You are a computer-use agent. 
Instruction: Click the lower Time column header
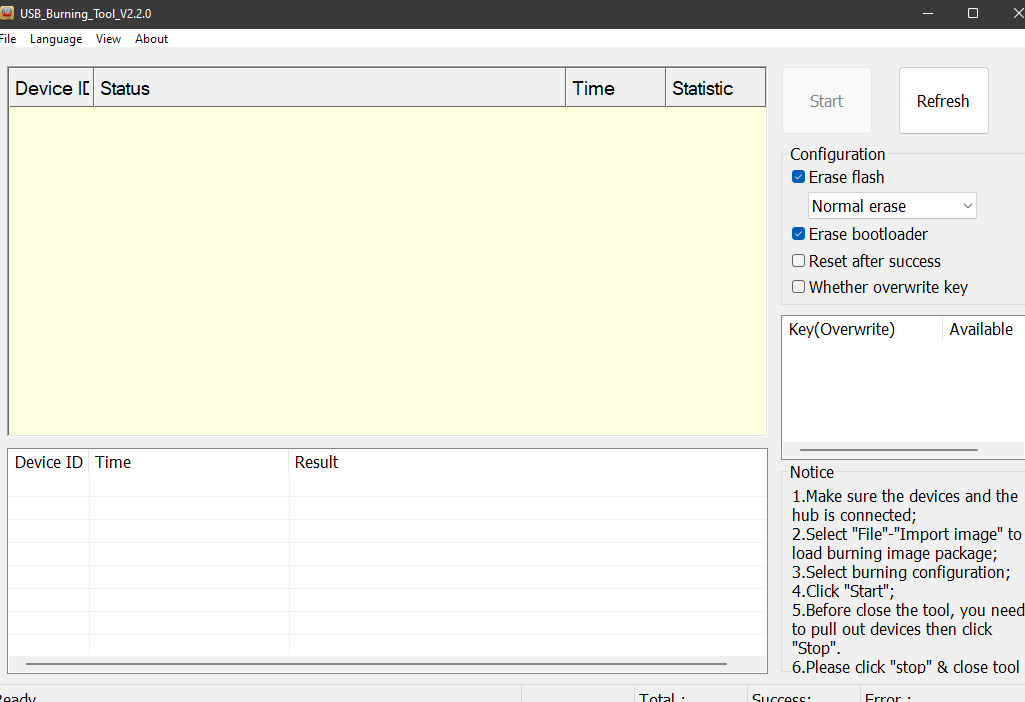click(189, 462)
